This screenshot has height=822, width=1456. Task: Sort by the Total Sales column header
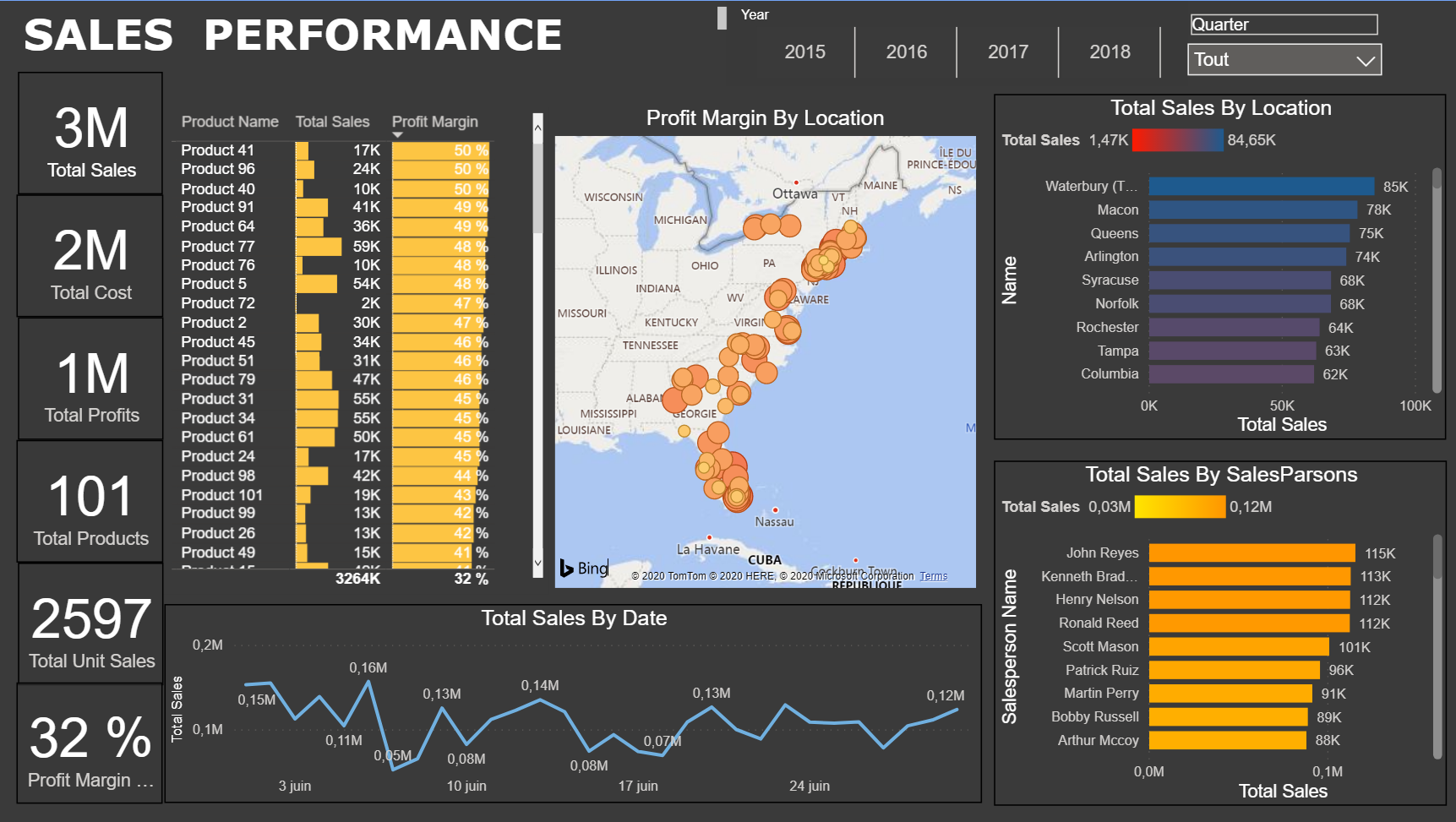coord(332,121)
